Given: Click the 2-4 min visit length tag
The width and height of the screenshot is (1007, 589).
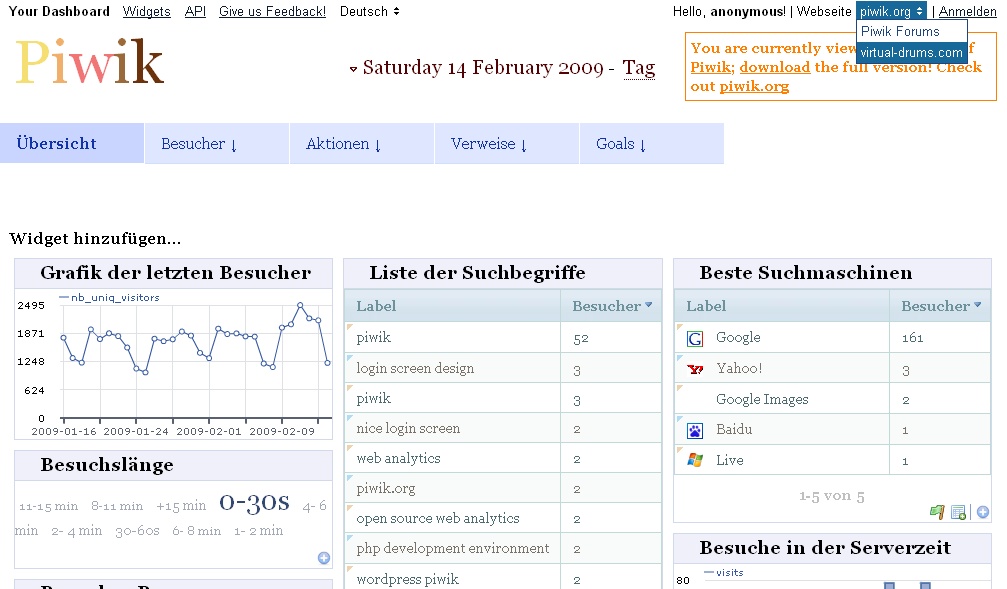Looking at the screenshot, I should pos(76,531).
